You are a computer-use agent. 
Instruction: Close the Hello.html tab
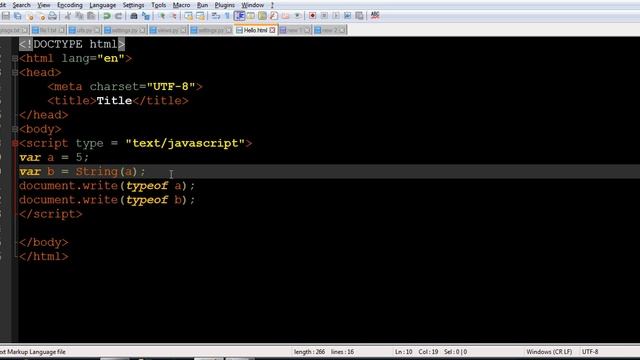point(272,30)
